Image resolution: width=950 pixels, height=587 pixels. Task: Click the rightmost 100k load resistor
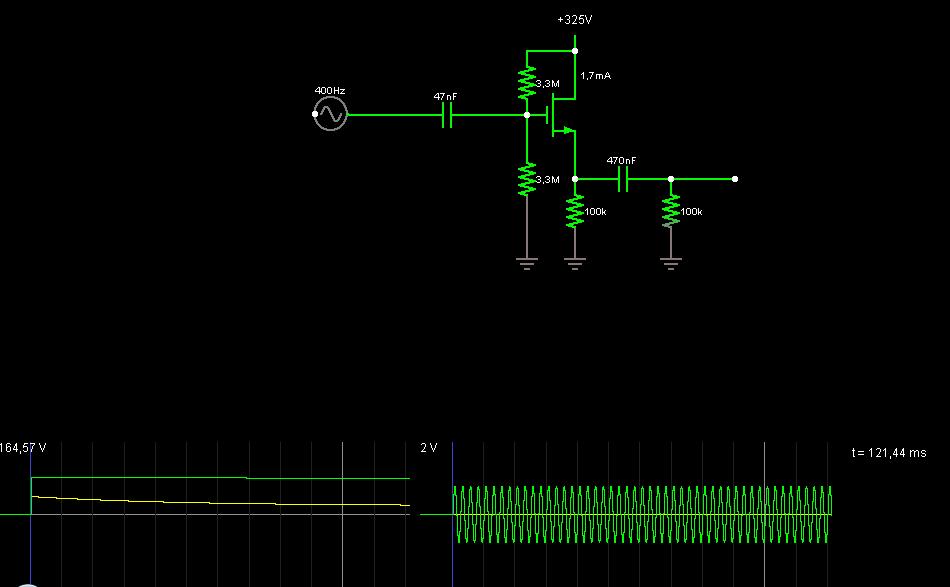click(670, 212)
